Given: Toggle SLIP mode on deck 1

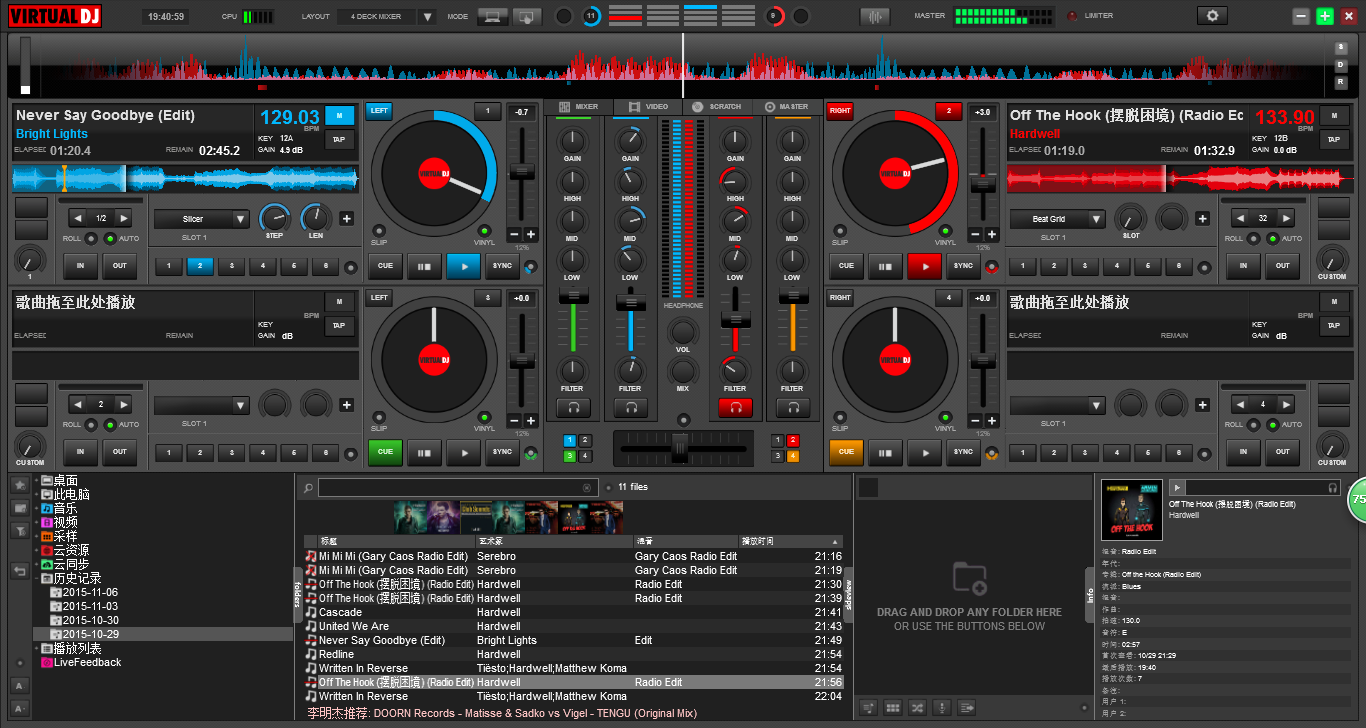Looking at the screenshot, I should point(379,231).
